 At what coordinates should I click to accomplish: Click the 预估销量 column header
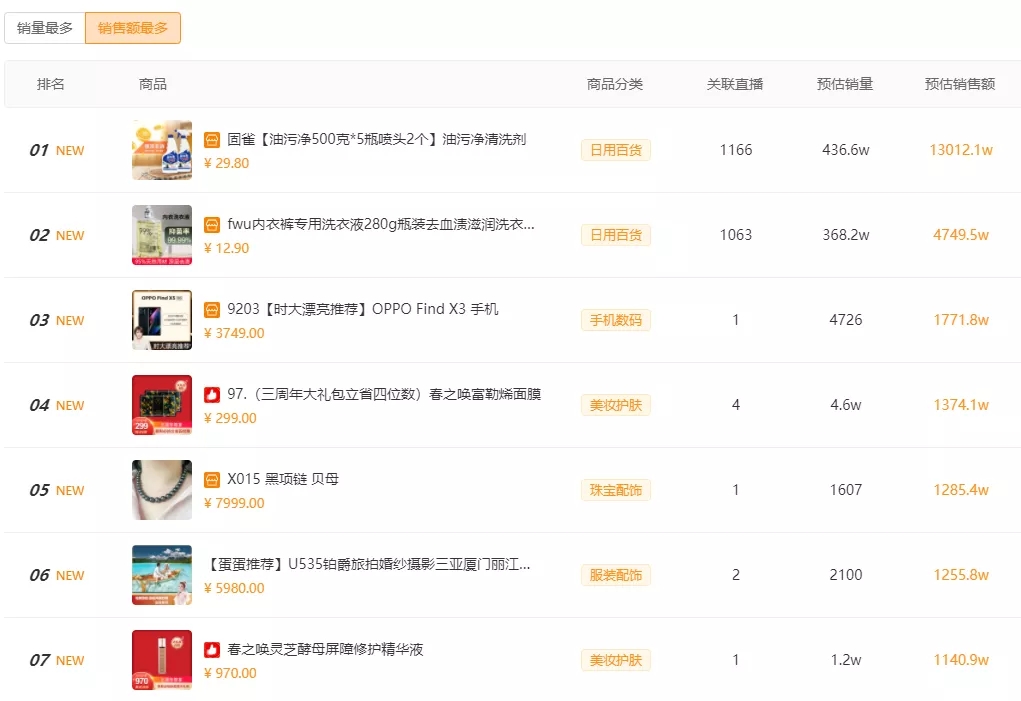point(845,84)
